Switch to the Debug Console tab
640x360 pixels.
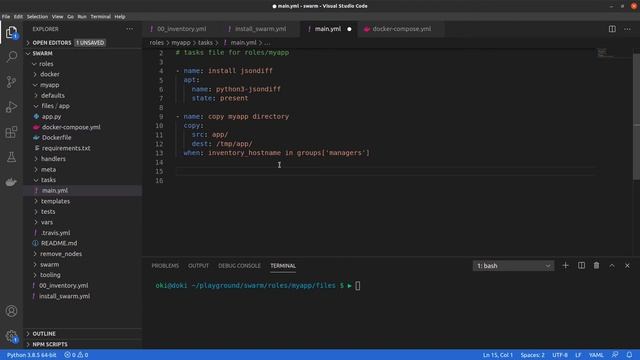pos(239,266)
